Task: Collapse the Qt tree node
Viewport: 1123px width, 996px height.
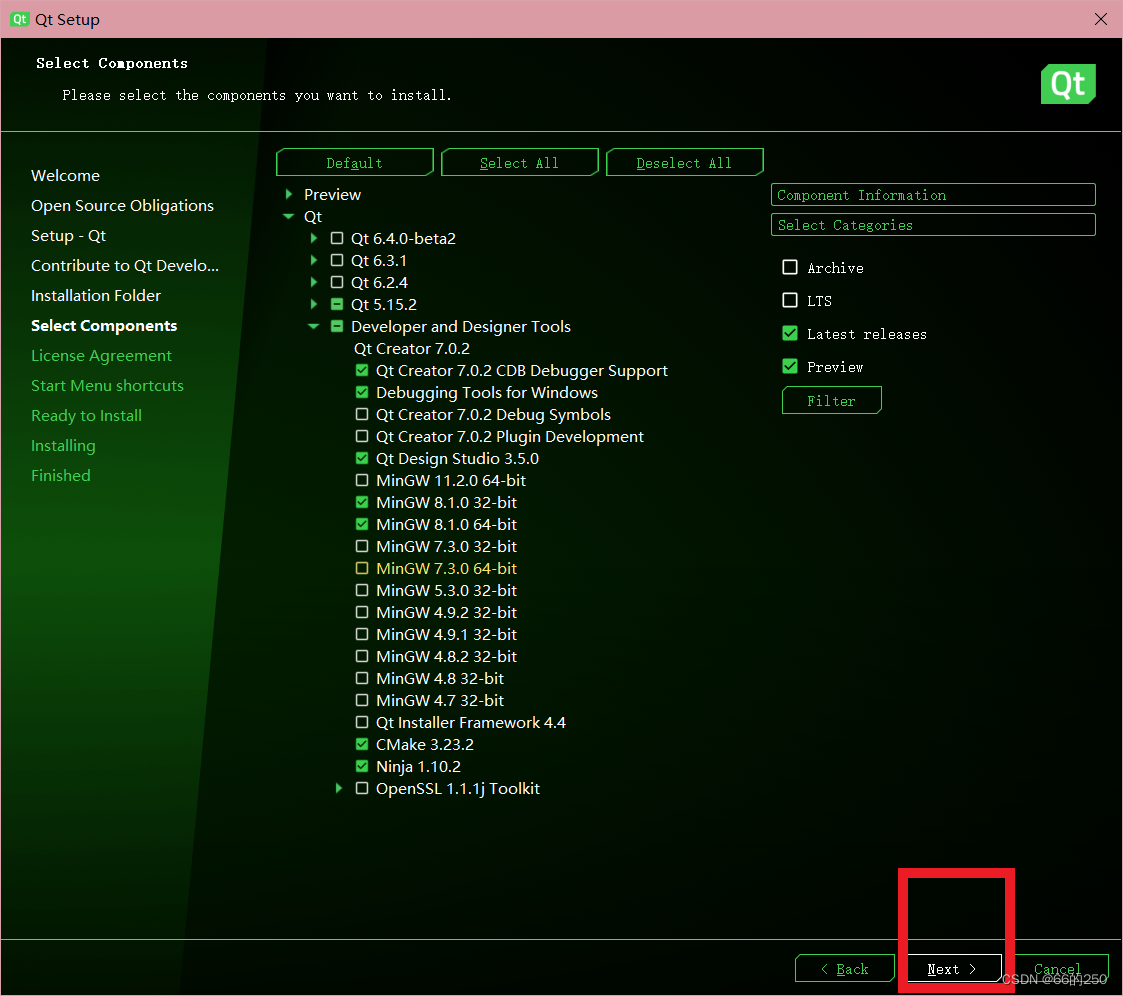Action: pyautogui.click(x=289, y=216)
